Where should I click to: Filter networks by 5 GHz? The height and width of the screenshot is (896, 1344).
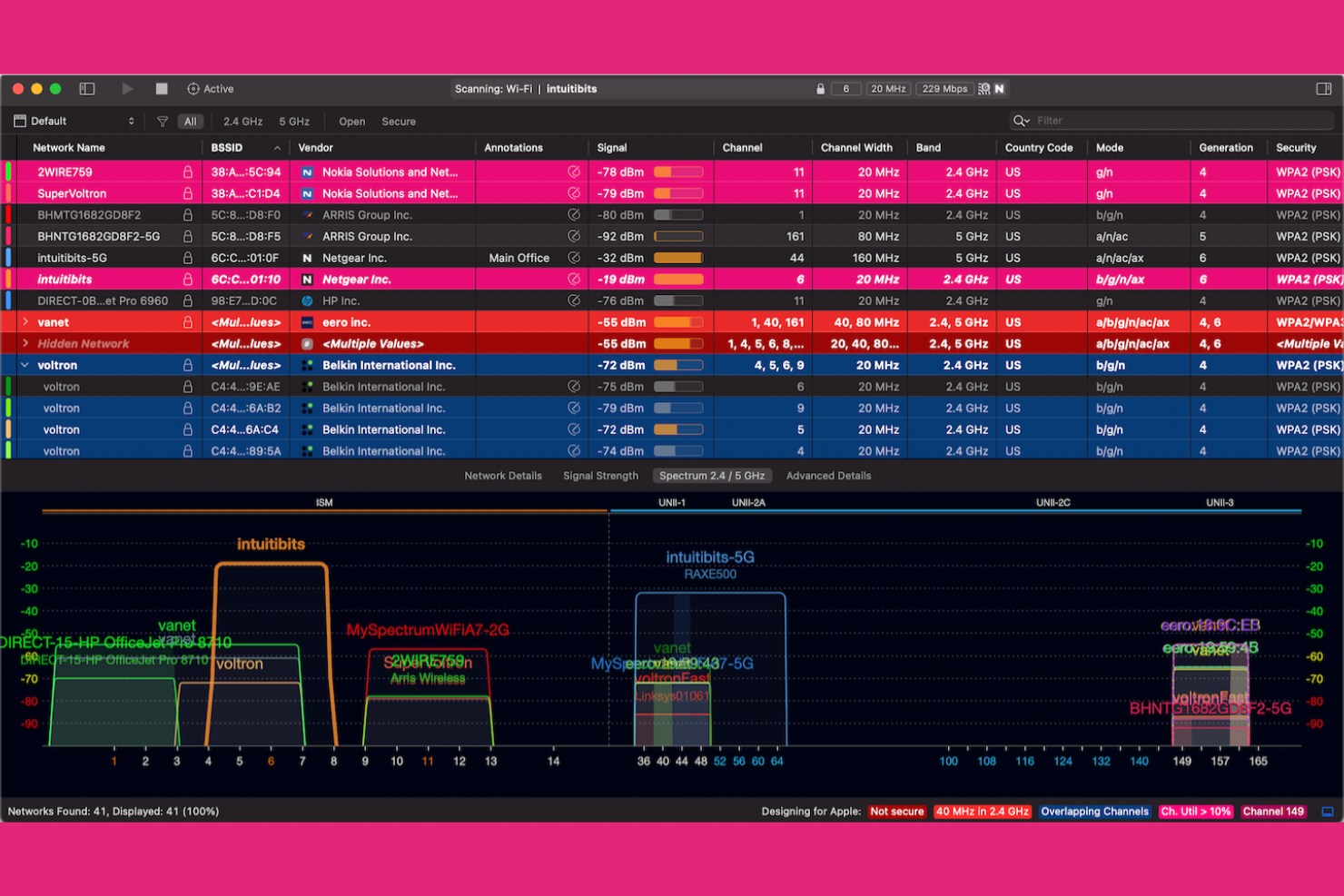(294, 122)
